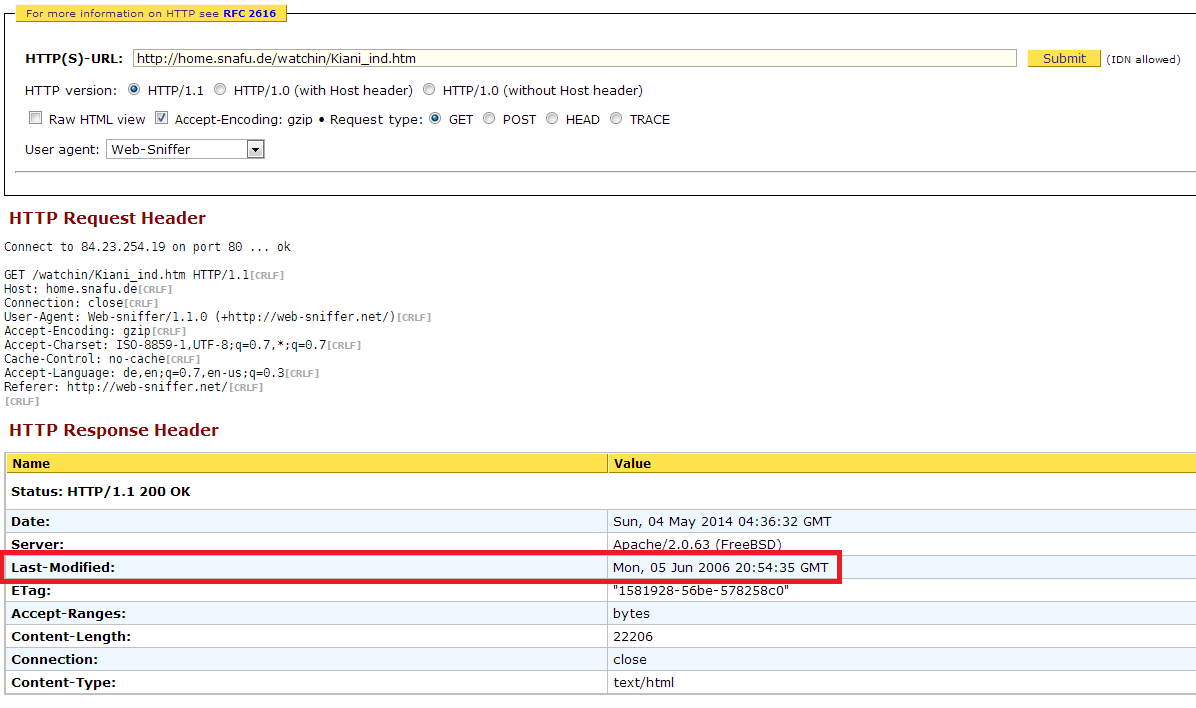Open the User agent dropdown
The height and width of the screenshot is (708, 1196).
(x=185, y=149)
